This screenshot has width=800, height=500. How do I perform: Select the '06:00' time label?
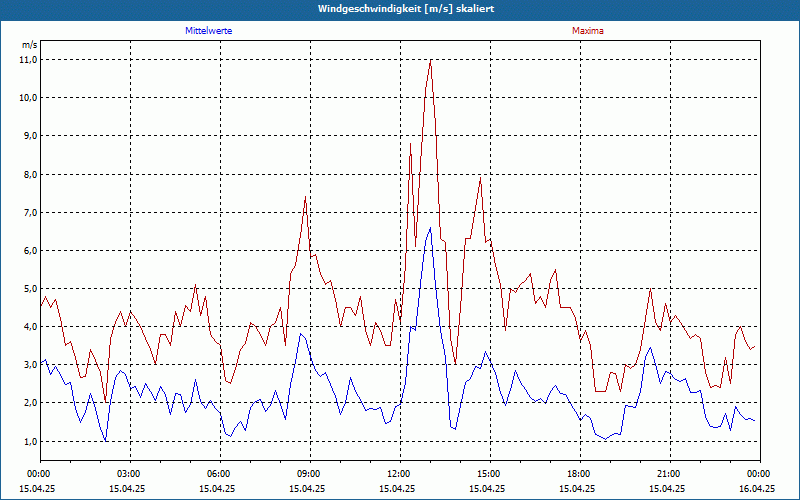click(220, 474)
